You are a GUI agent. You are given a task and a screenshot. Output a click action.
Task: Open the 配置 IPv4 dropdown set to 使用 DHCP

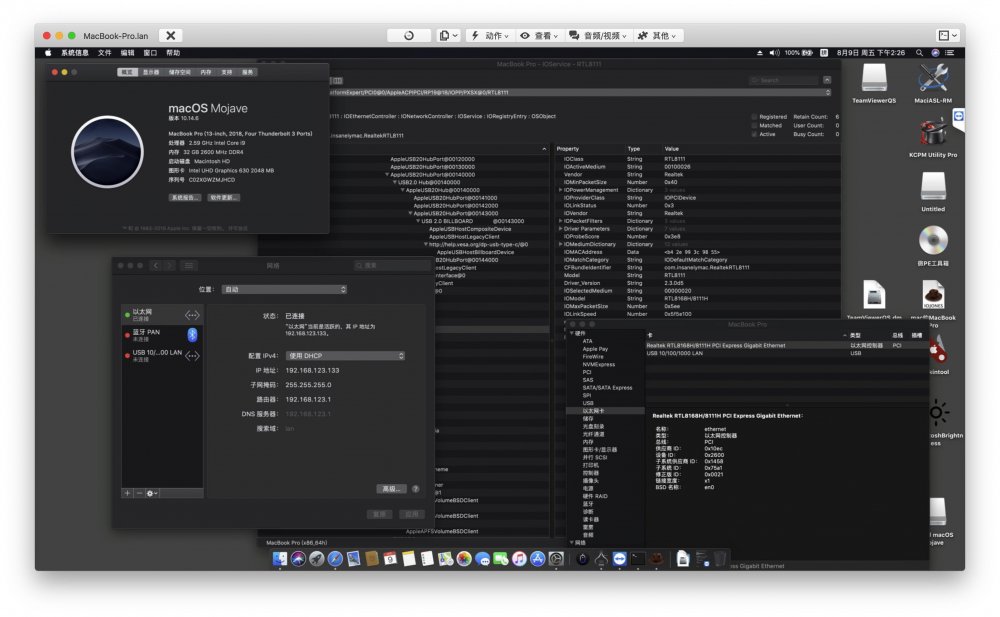345,356
